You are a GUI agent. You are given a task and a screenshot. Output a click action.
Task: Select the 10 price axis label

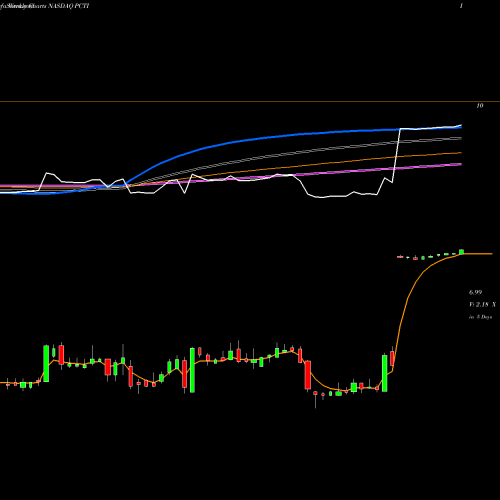click(480, 106)
